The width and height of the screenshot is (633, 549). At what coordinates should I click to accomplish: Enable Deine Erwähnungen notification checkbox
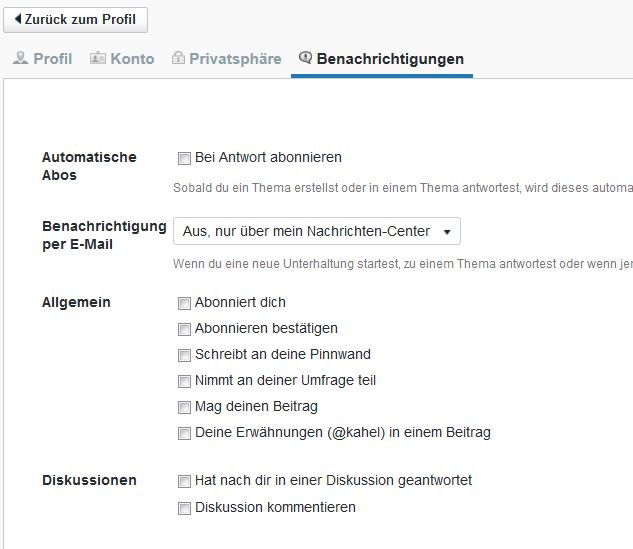(x=184, y=434)
